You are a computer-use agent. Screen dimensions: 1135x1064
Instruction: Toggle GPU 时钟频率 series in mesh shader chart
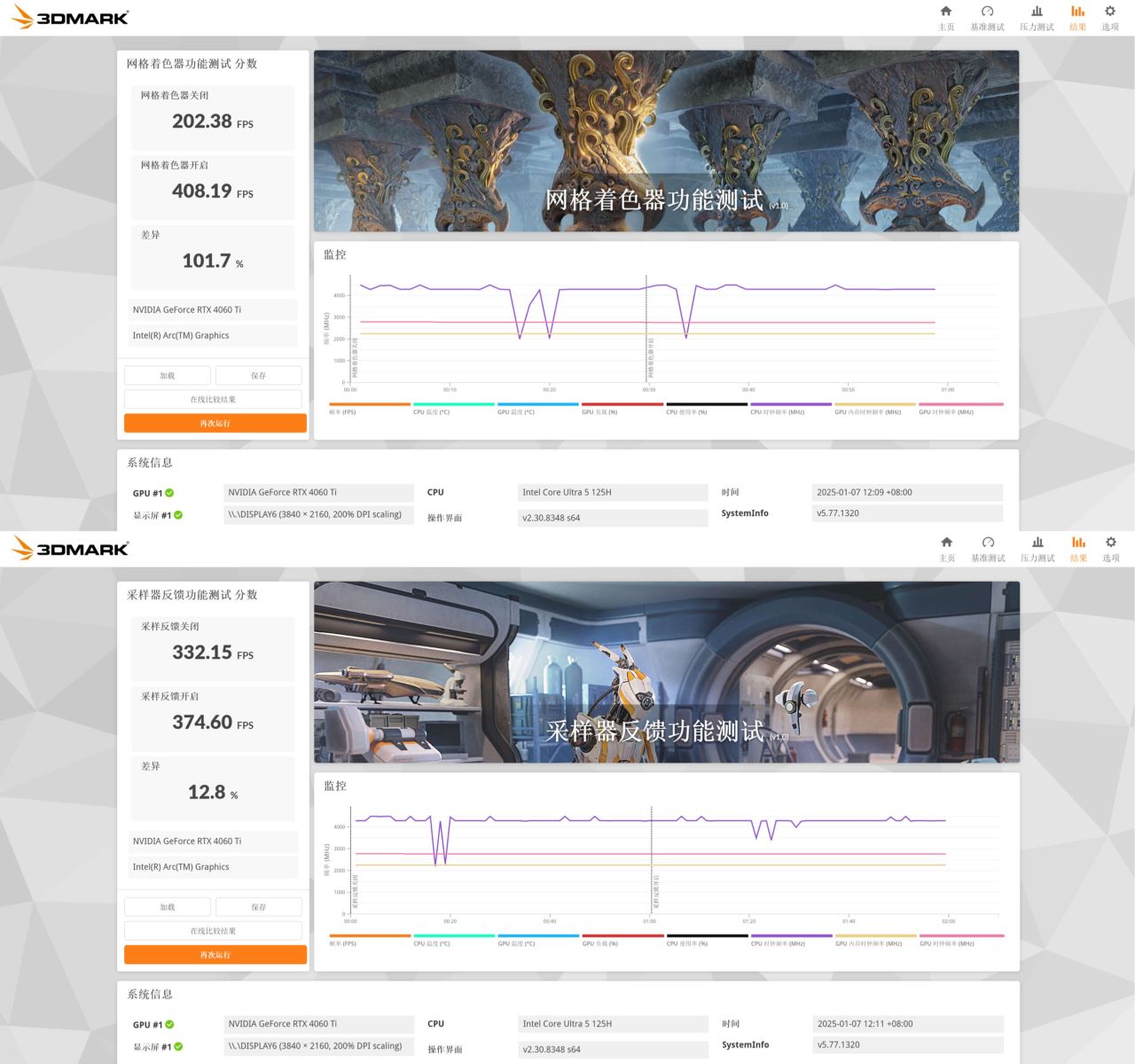[x=960, y=409]
